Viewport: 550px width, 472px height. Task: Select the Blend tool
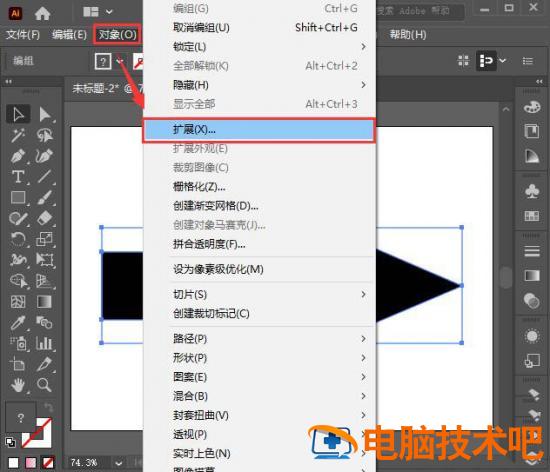[45, 323]
